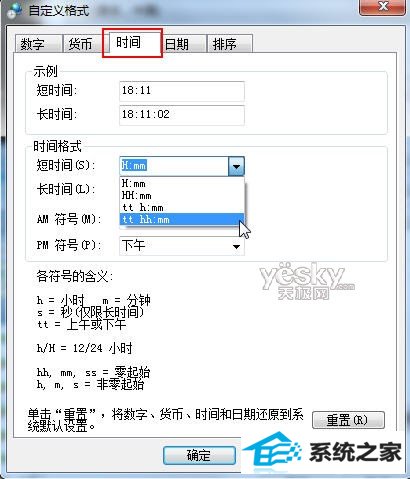Select the highlighted tt hh:mm option
Image resolution: width=410 pixels, height=479 pixels.
(182, 219)
